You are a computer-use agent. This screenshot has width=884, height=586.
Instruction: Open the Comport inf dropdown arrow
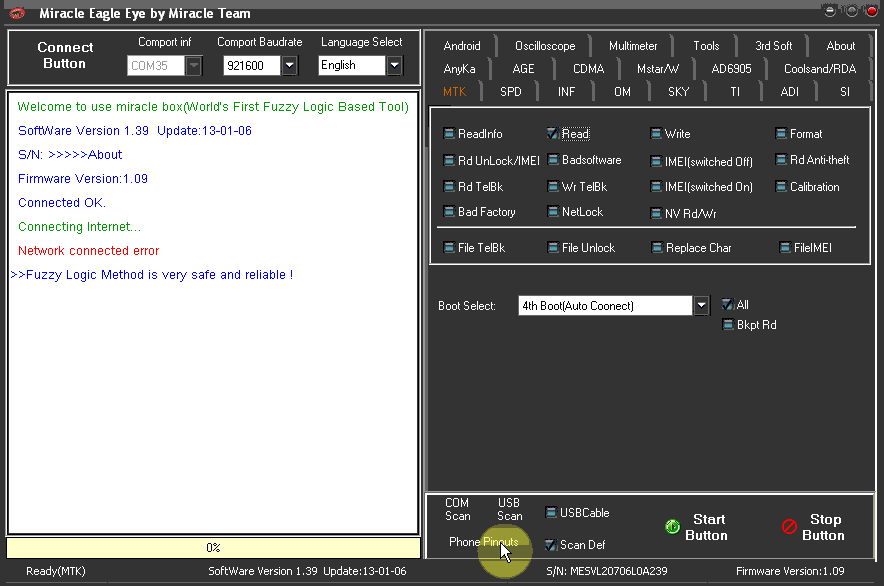tap(193, 65)
